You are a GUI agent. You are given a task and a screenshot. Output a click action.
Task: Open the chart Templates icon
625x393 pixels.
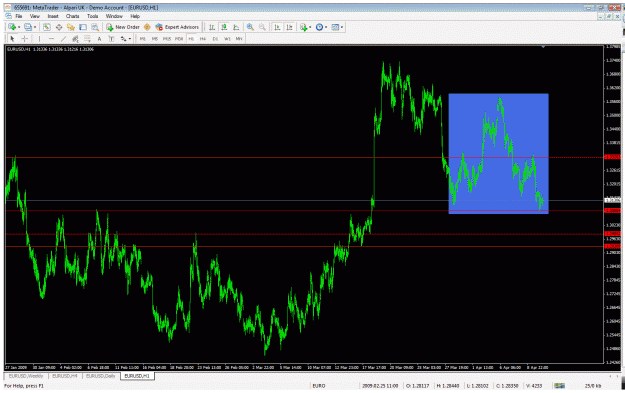(335, 27)
